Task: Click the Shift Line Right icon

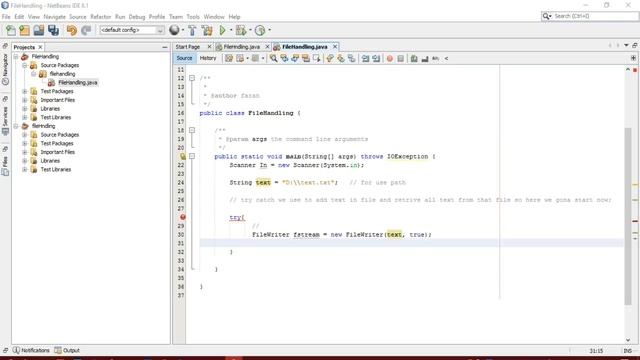Action: tap(376, 58)
